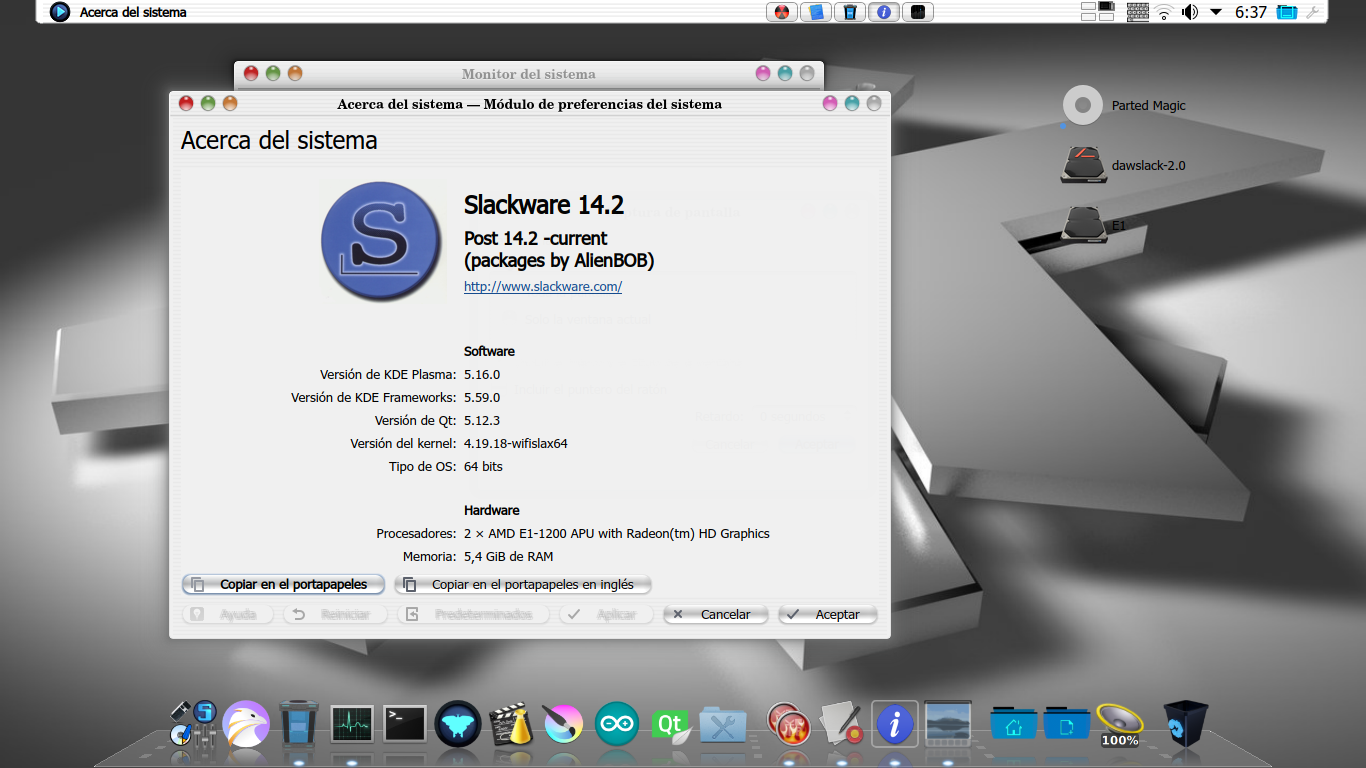Click Copiar en el portapapeles en inglés

point(524,584)
